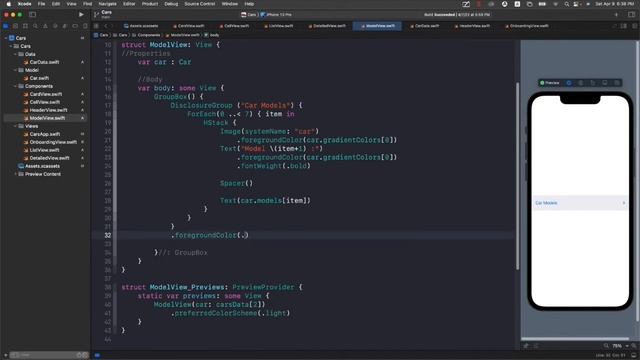This screenshot has width=640, height=360.
Task: Pin the Preview in the canvas
Action: 526,346
